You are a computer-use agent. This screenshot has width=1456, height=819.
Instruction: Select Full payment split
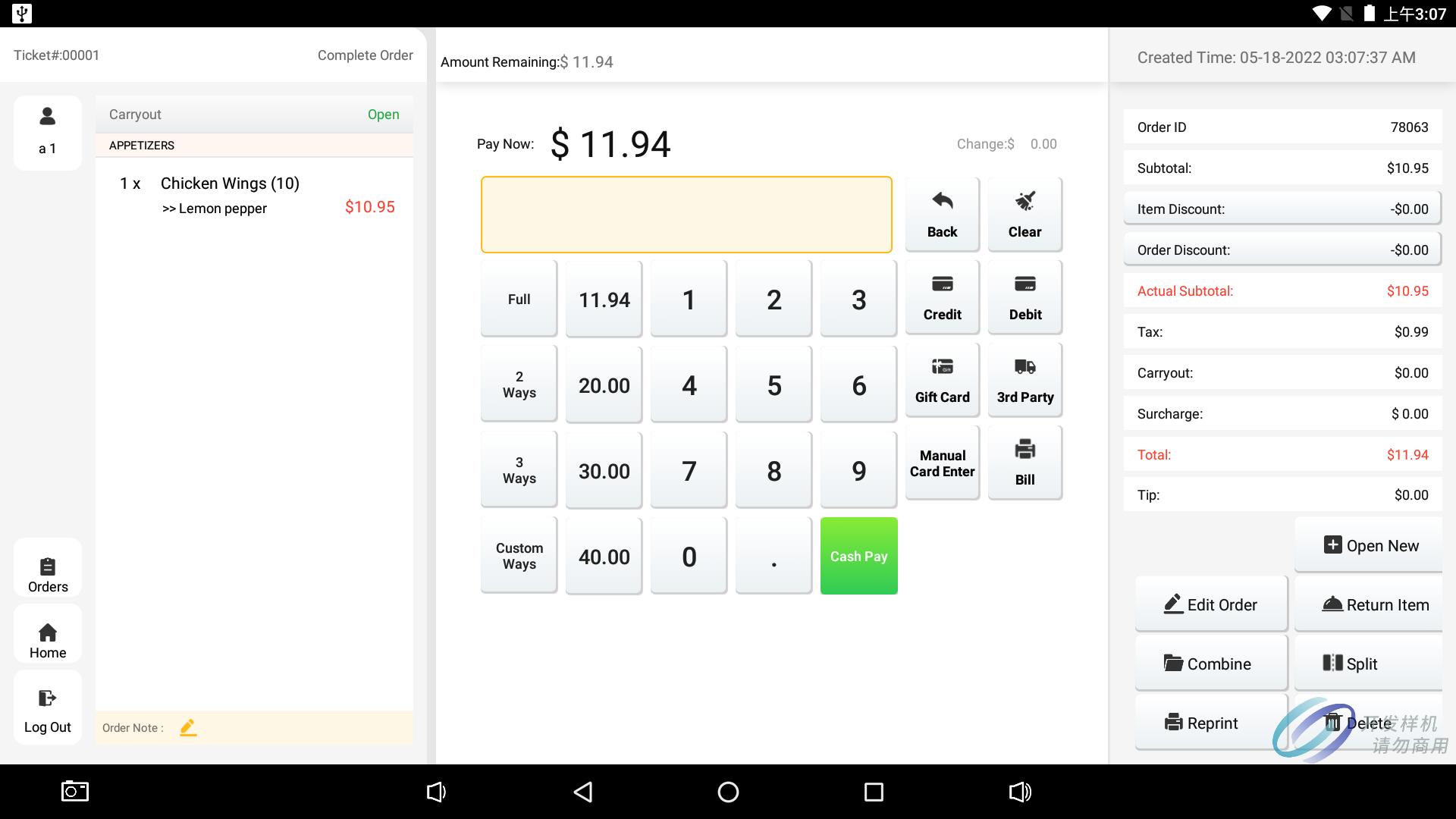coord(519,299)
